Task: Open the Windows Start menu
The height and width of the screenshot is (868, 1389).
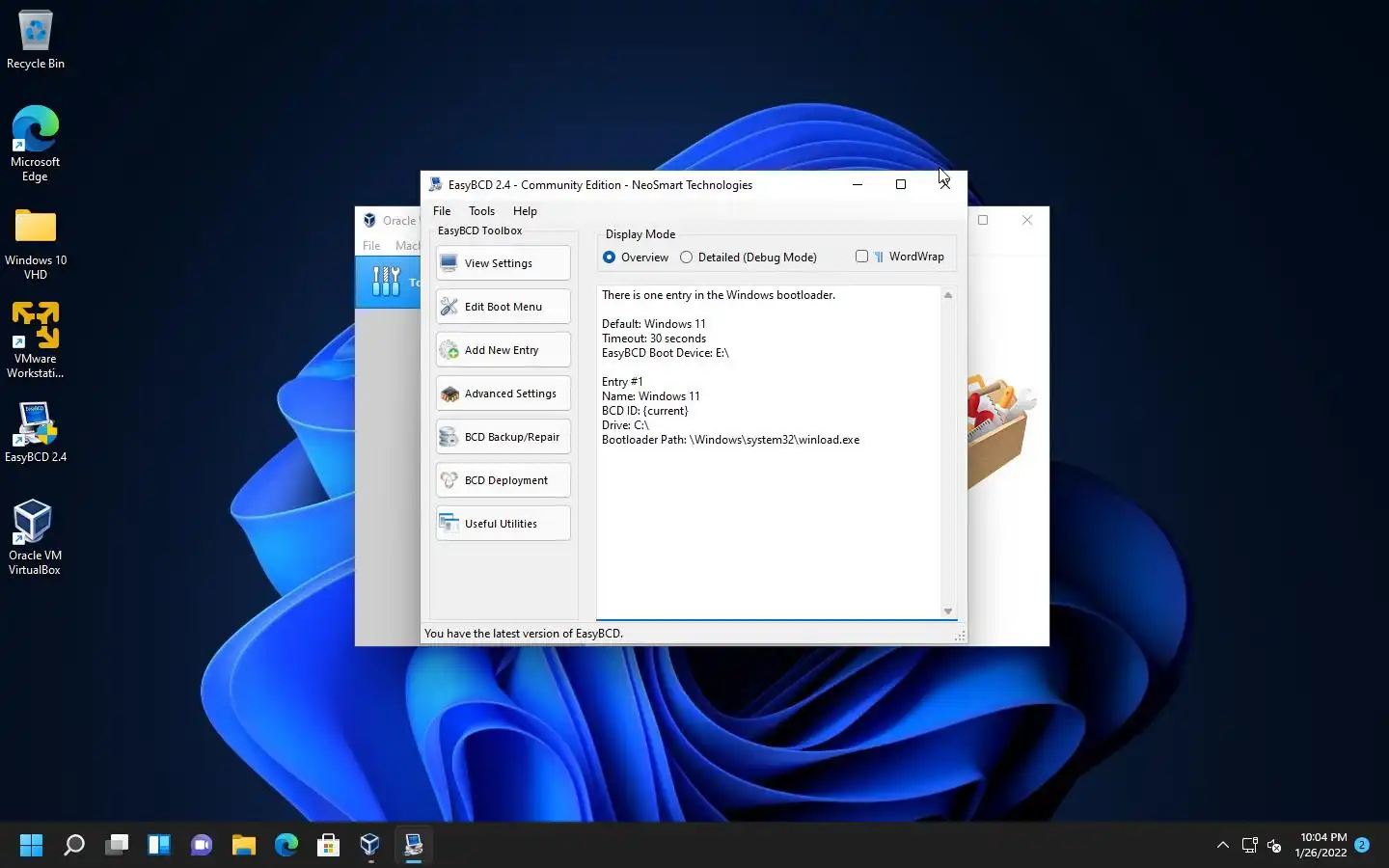Action: (x=31, y=846)
